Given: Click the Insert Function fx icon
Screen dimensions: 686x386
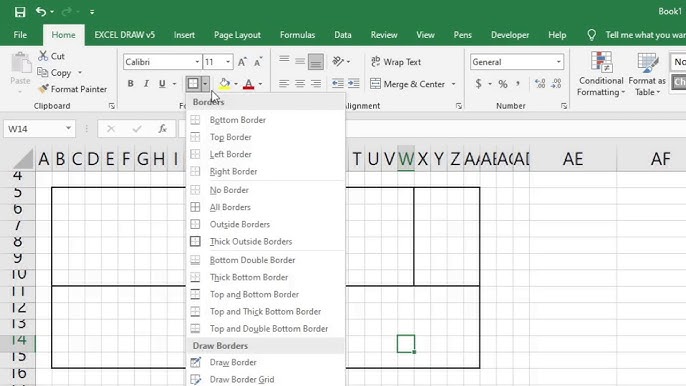Looking at the screenshot, I should [162, 129].
